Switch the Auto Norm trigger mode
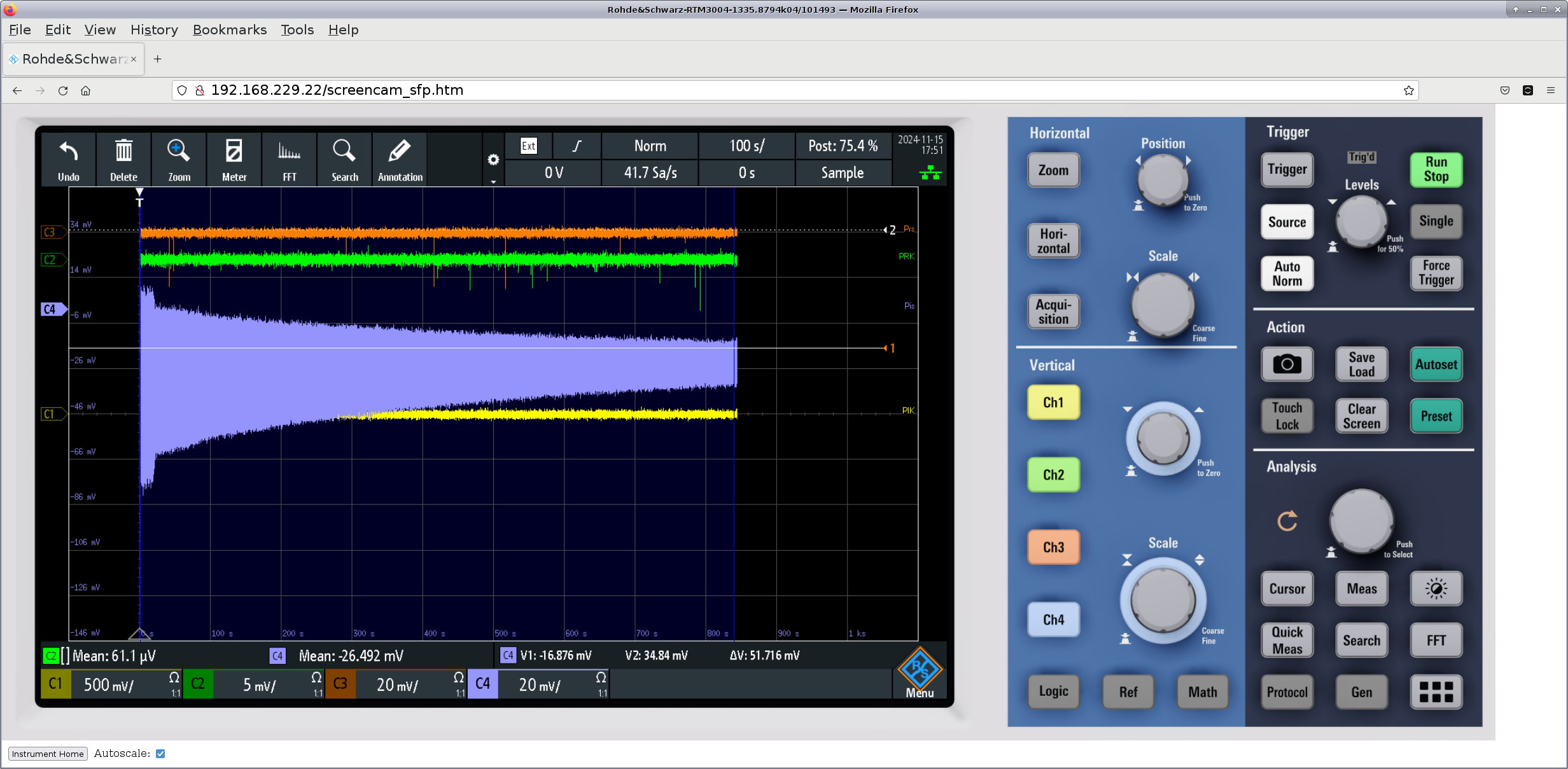 [x=1287, y=274]
